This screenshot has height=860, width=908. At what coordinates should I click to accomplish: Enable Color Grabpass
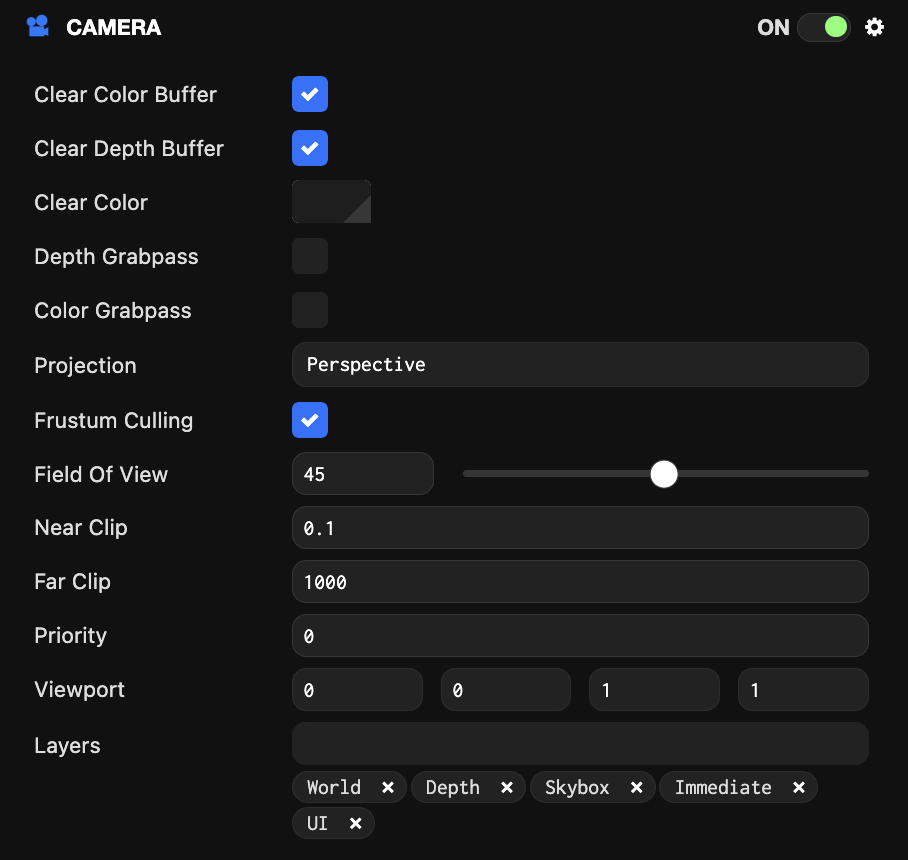click(310, 310)
